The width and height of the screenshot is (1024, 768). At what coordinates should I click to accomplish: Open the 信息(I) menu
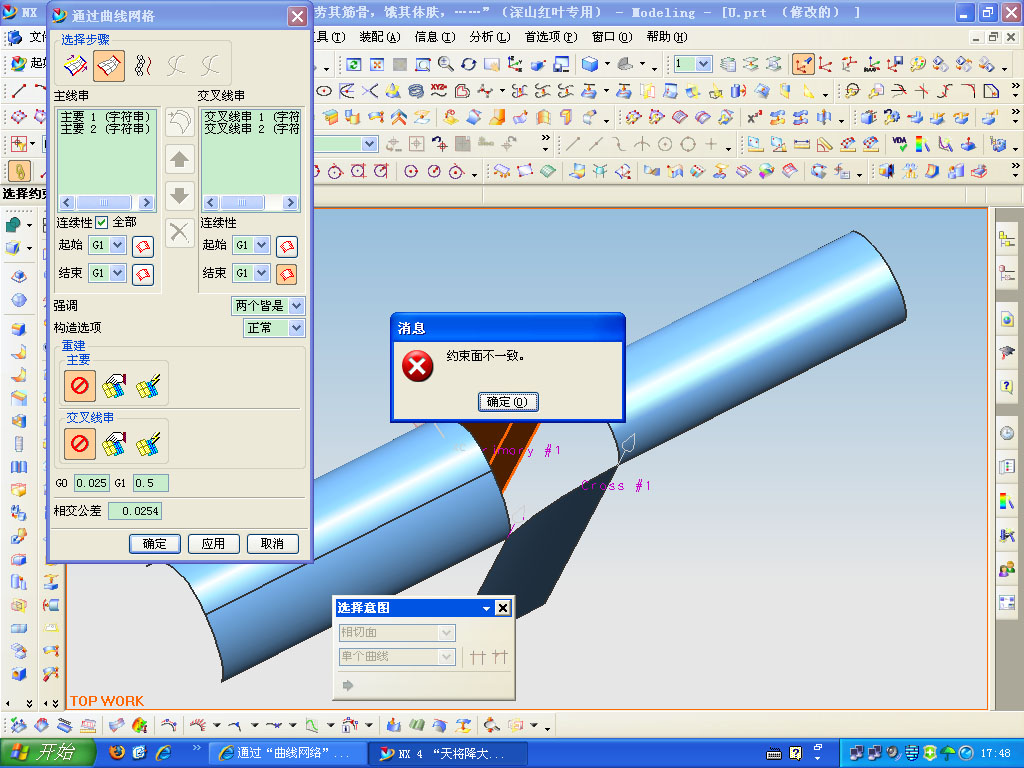(434, 37)
